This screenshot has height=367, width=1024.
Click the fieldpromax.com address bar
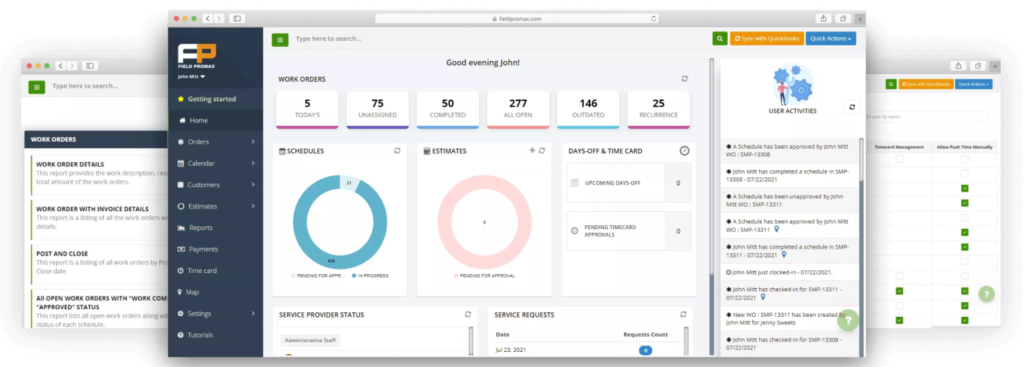click(x=517, y=19)
